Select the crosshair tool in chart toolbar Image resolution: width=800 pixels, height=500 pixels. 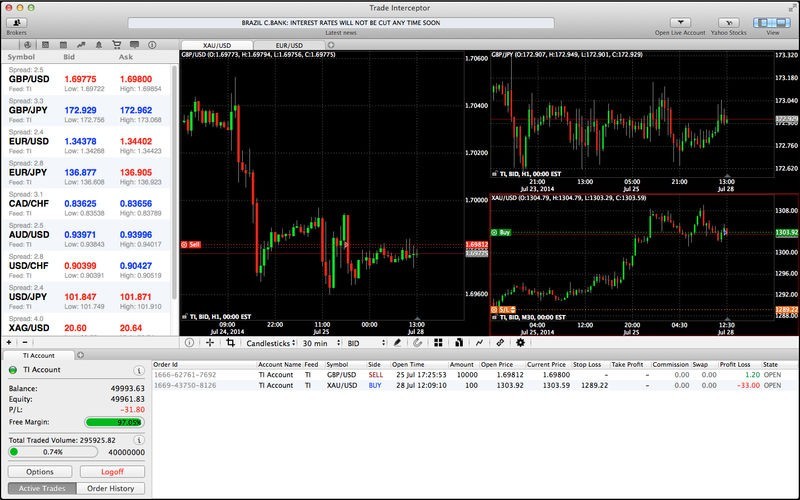pyautogui.click(x=209, y=342)
